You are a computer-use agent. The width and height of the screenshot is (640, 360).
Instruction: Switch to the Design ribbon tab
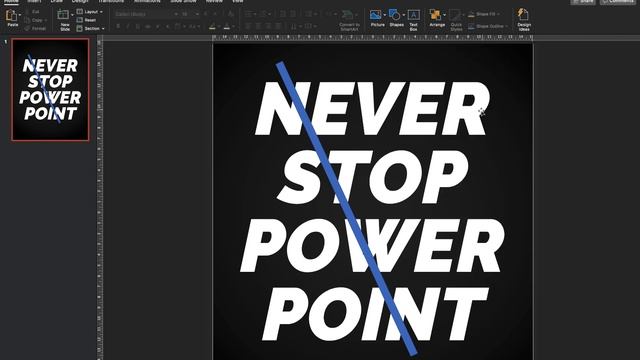tap(80, 1)
